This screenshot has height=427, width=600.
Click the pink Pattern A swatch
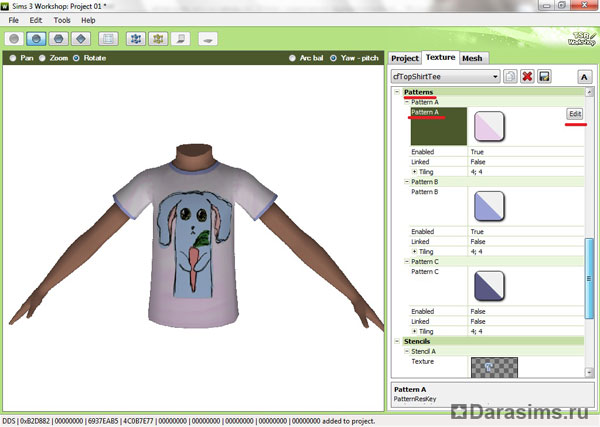[489, 126]
